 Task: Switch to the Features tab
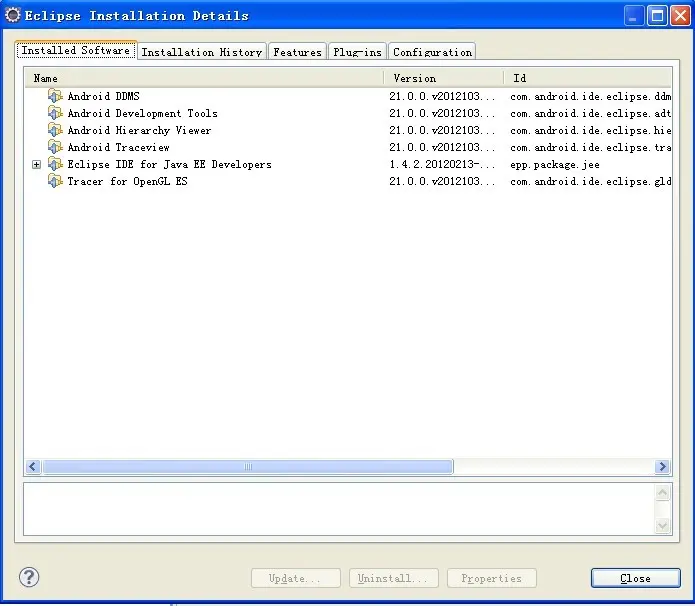(x=297, y=52)
